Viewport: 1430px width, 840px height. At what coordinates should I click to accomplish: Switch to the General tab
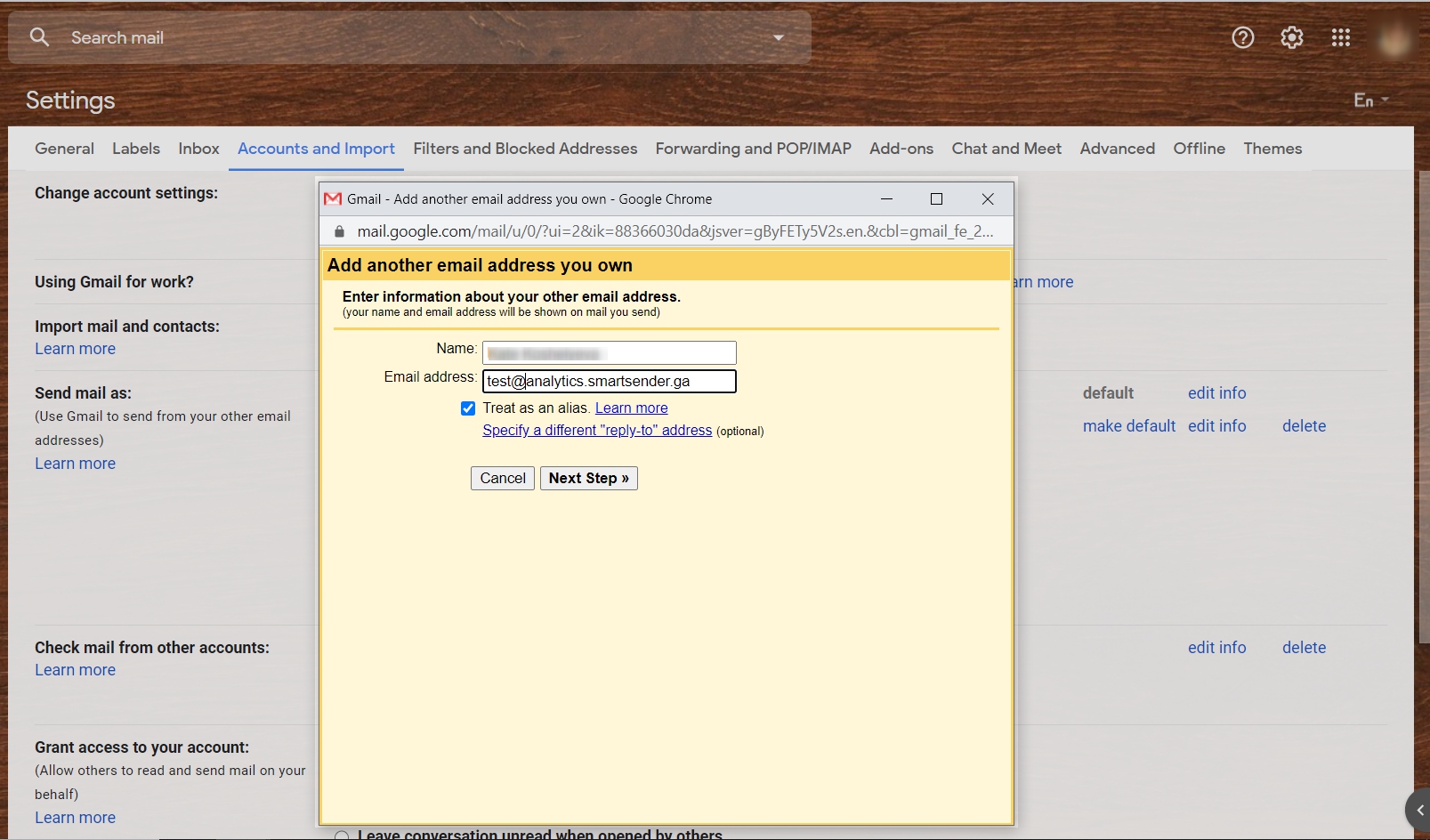click(x=64, y=149)
